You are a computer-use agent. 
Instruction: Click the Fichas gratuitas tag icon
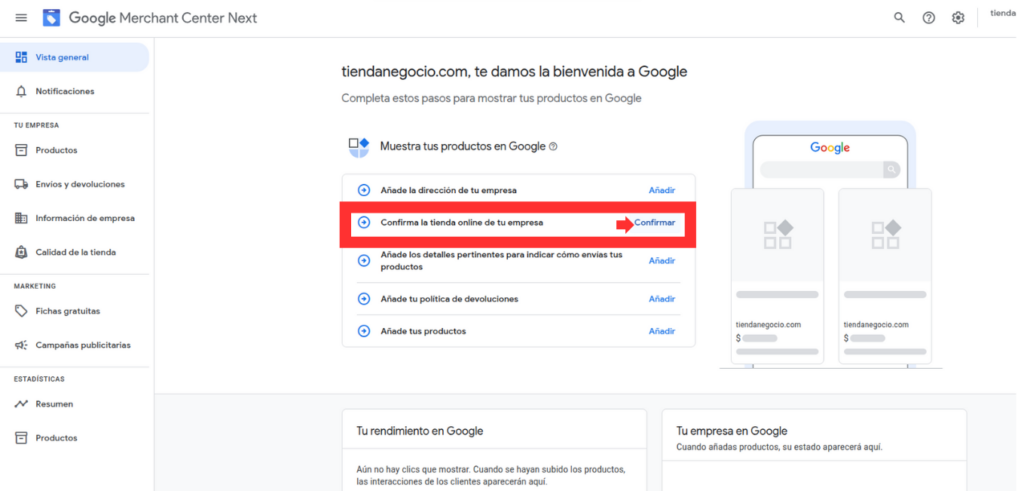22,311
